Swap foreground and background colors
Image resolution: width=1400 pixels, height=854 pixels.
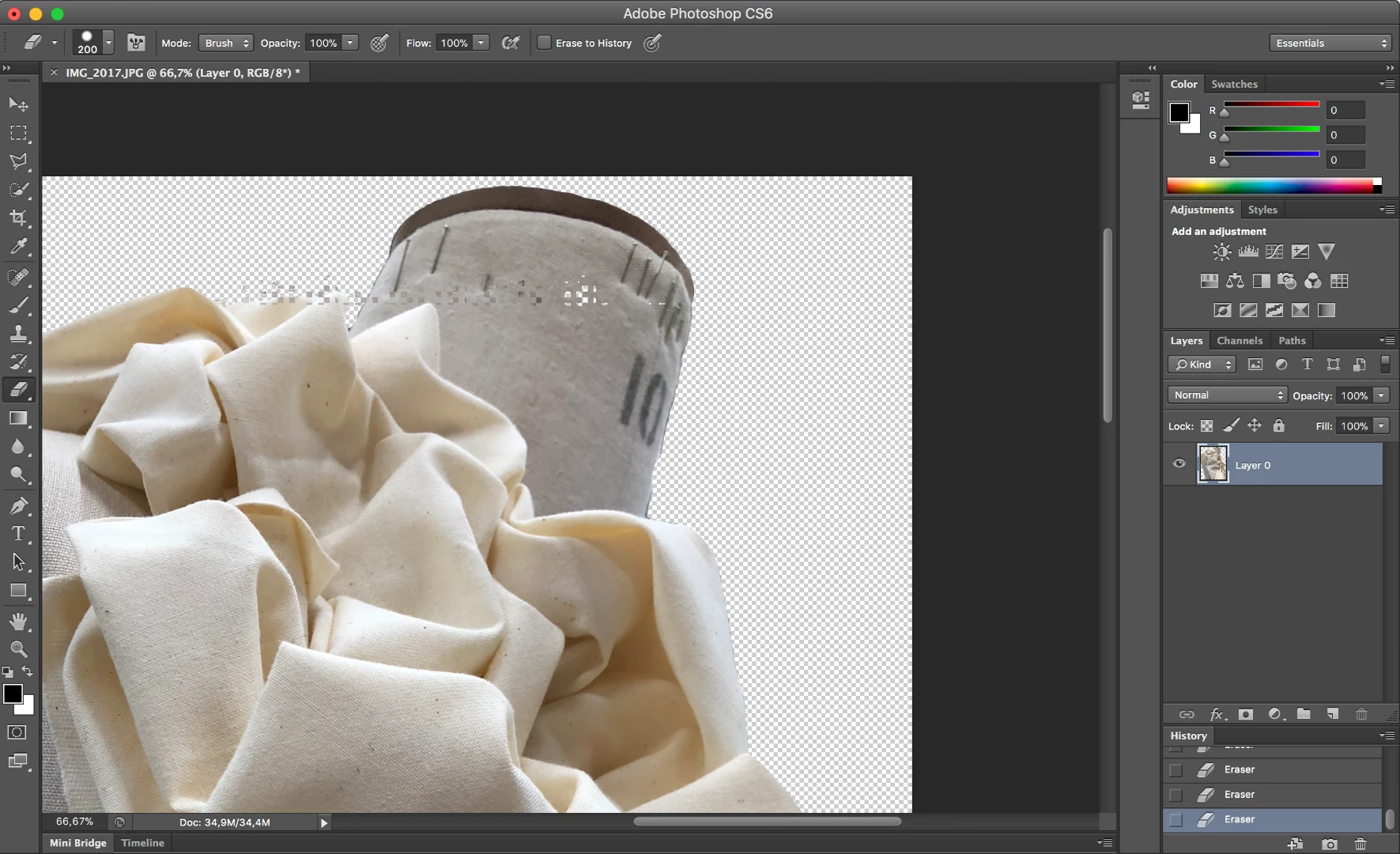coord(28,671)
